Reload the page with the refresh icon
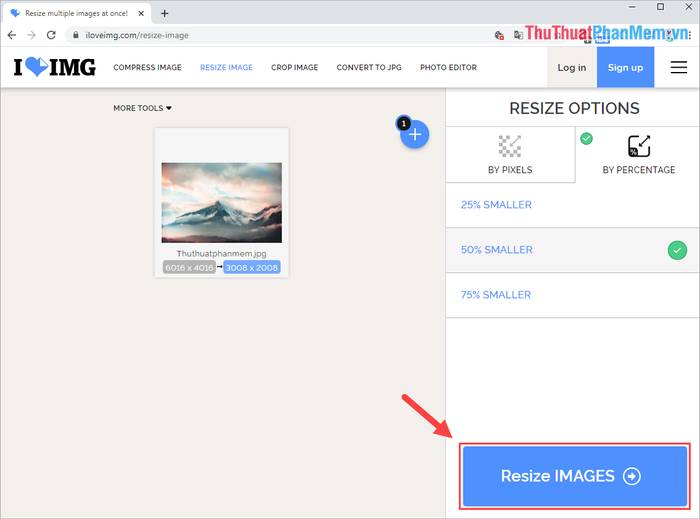Screen dimensions: 700x519 point(51,35)
